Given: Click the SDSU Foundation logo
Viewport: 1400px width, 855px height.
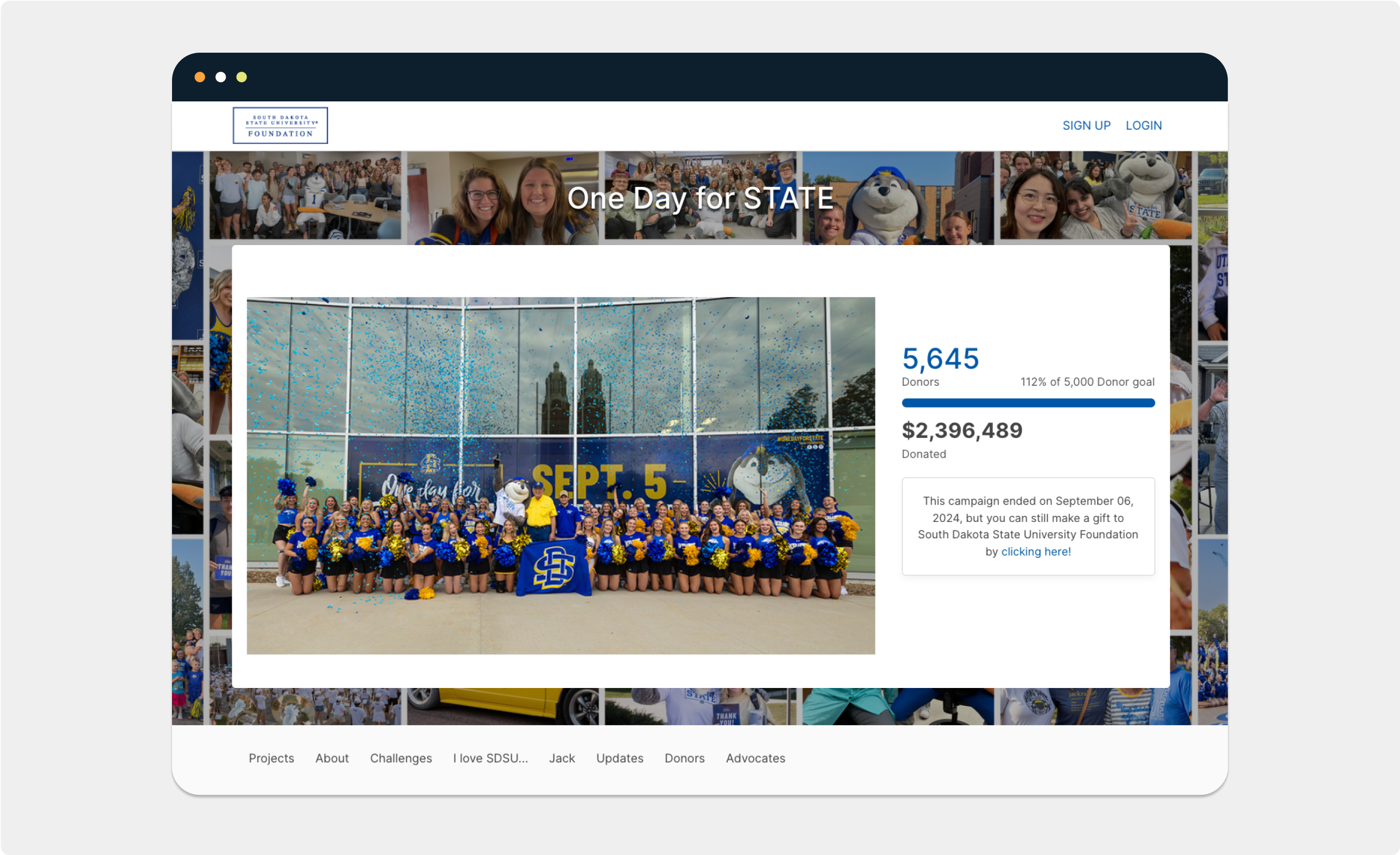Looking at the screenshot, I should click(280, 126).
